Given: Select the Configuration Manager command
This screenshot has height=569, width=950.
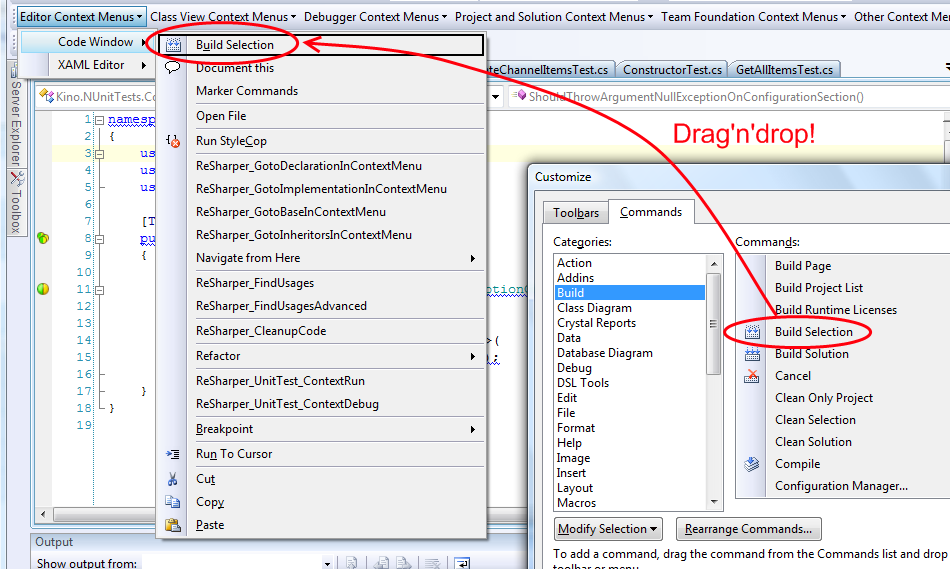Looking at the screenshot, I should coord(841,486).
